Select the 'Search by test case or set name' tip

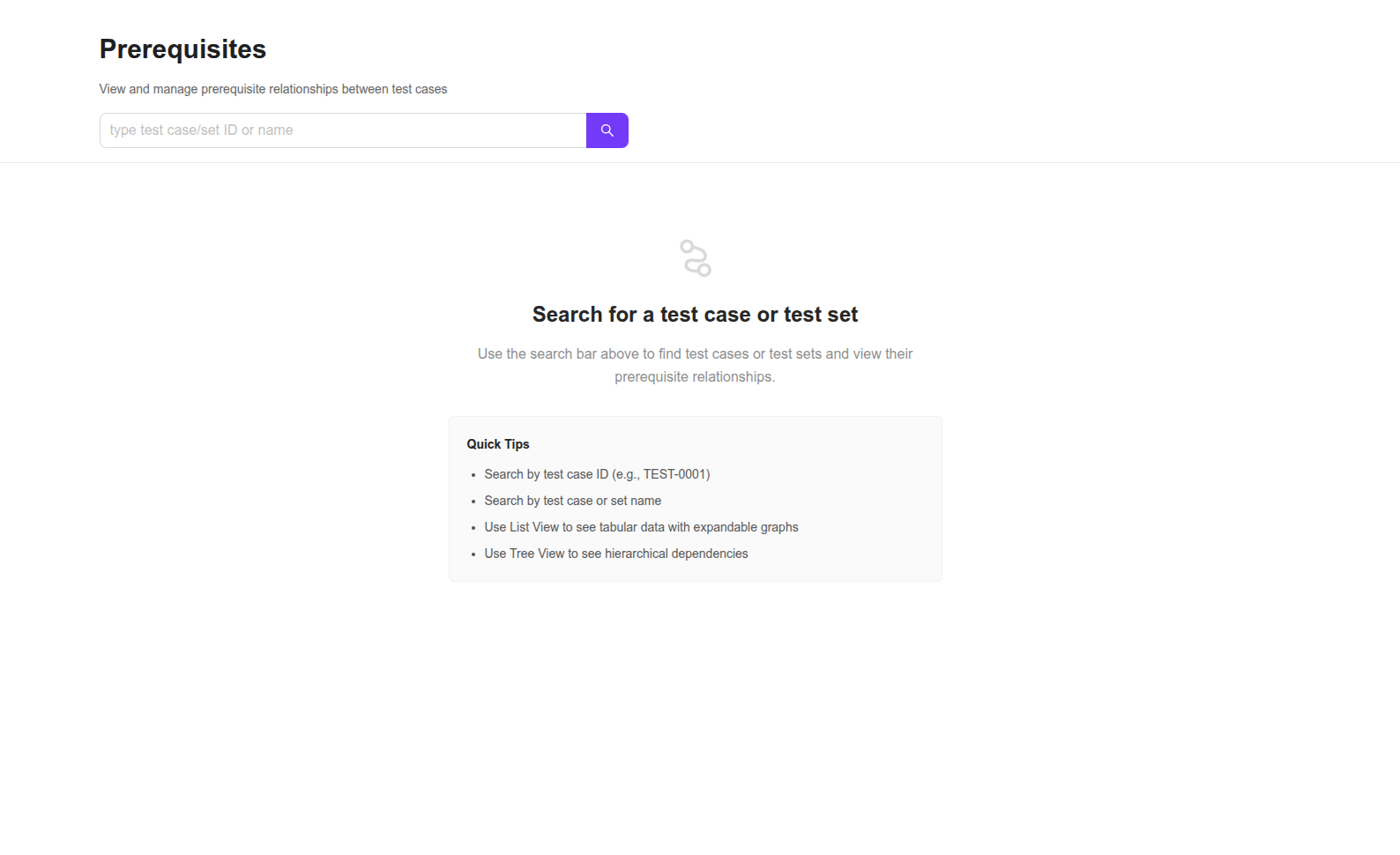tap(572, 501)
